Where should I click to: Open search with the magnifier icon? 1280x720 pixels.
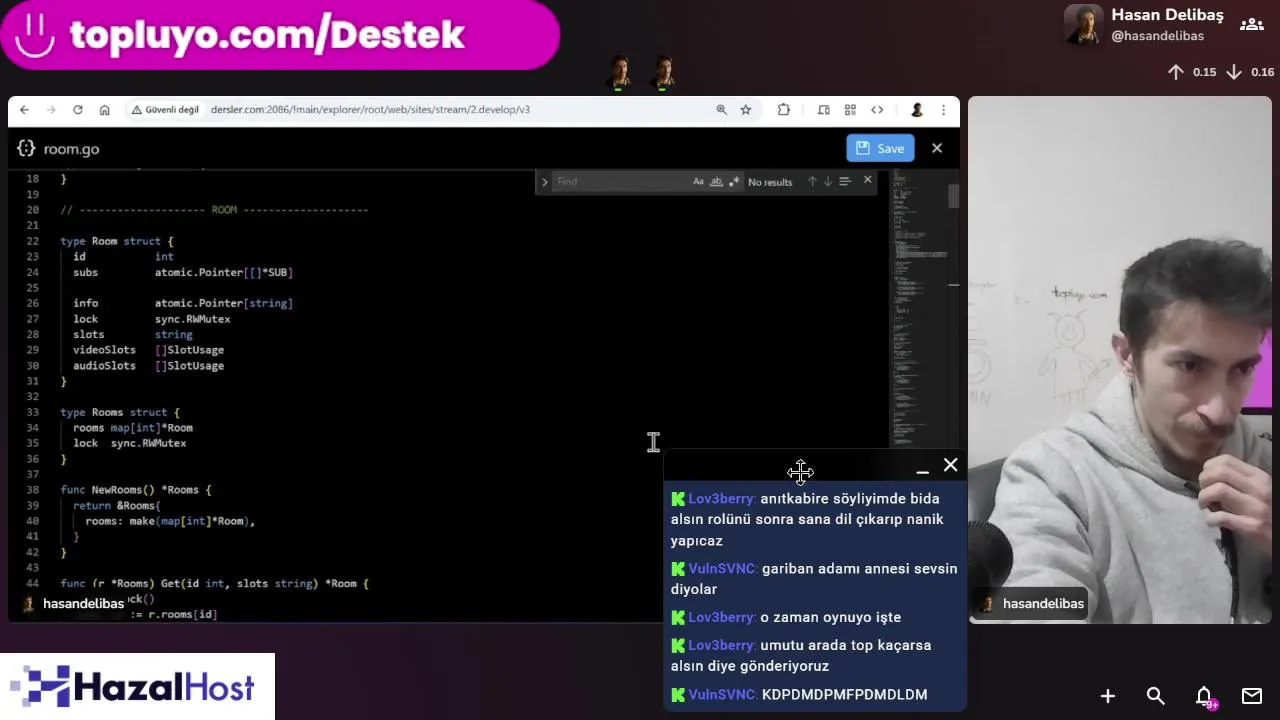pos(1156,696)
